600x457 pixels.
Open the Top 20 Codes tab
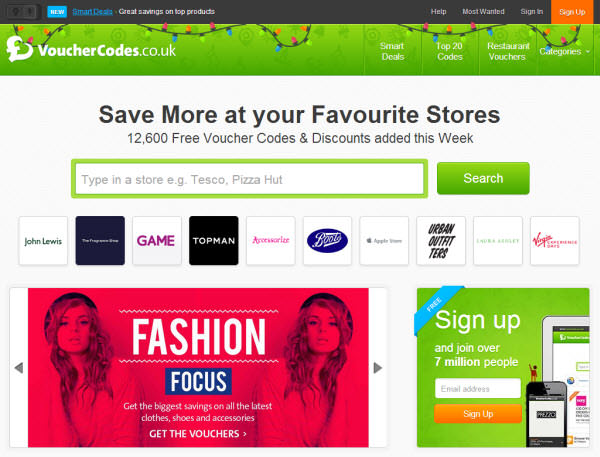click(450, 51)
